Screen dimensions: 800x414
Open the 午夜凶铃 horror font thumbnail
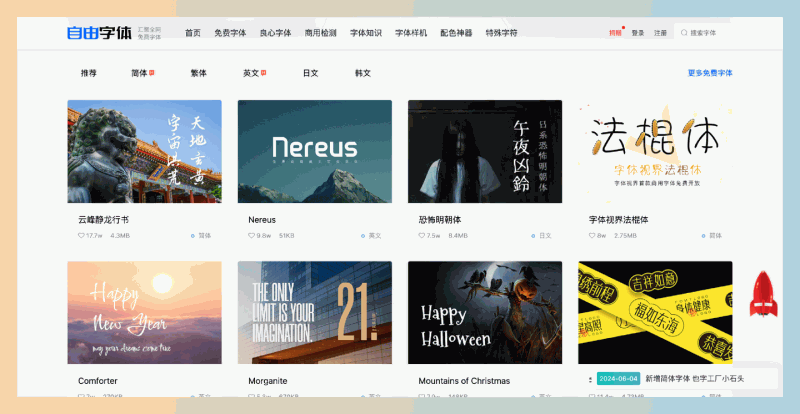click(485, 152)
